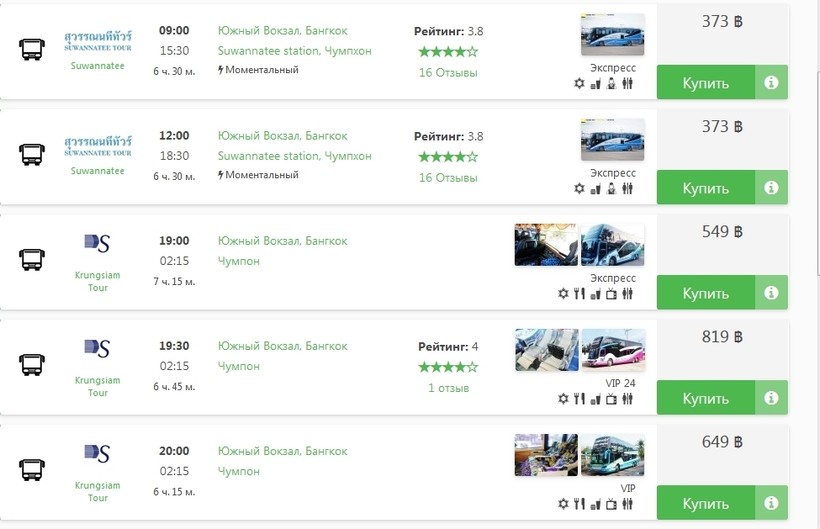View the seat interior photo of VIP 24 bus
Screen dimensions: 820x529
546,350
